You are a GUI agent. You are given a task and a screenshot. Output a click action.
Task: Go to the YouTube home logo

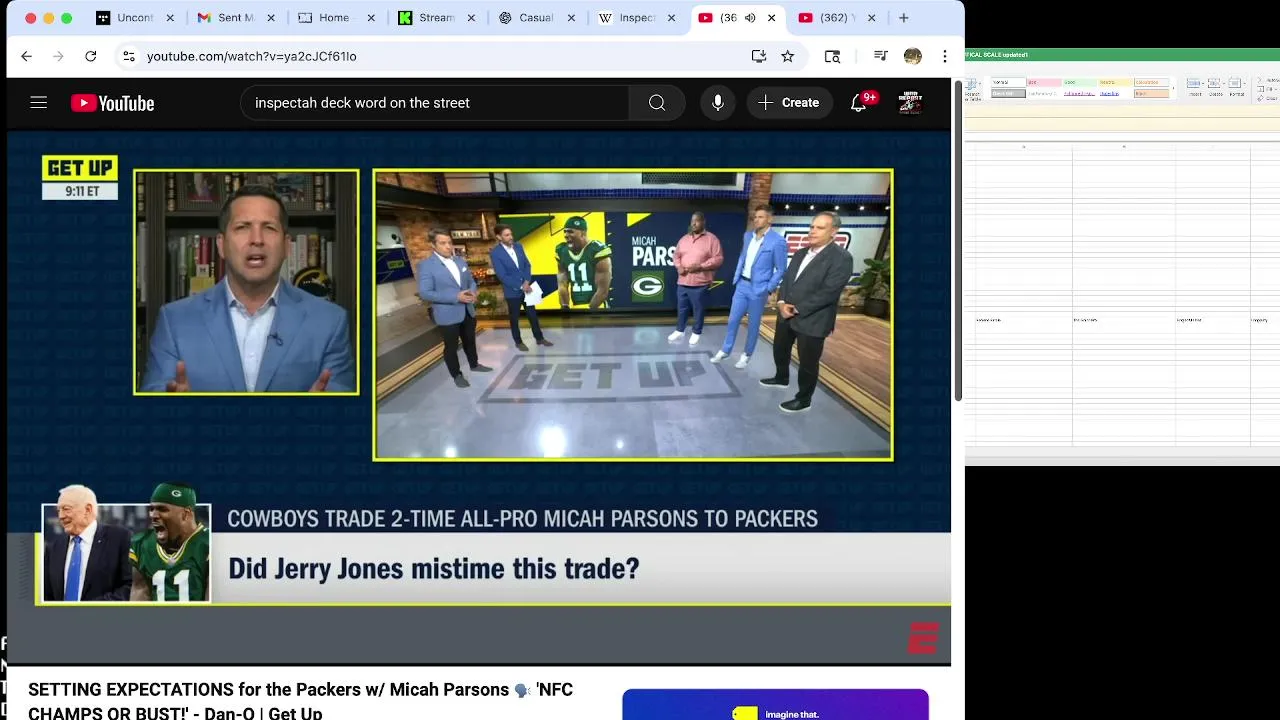112,103
